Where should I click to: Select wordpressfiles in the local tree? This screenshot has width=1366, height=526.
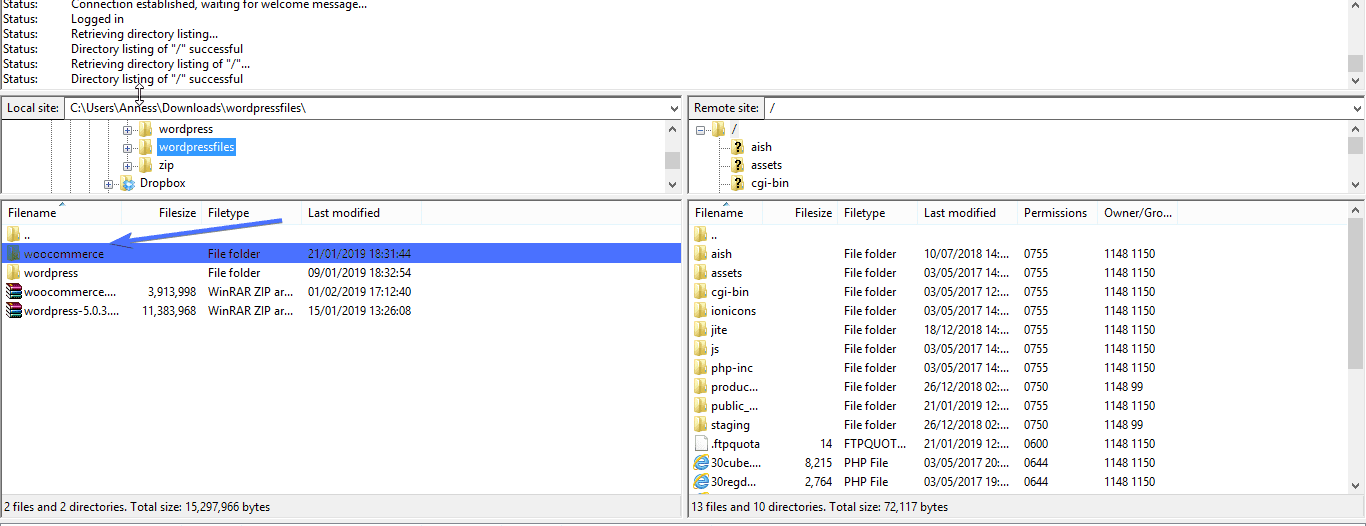pos(196,147)
